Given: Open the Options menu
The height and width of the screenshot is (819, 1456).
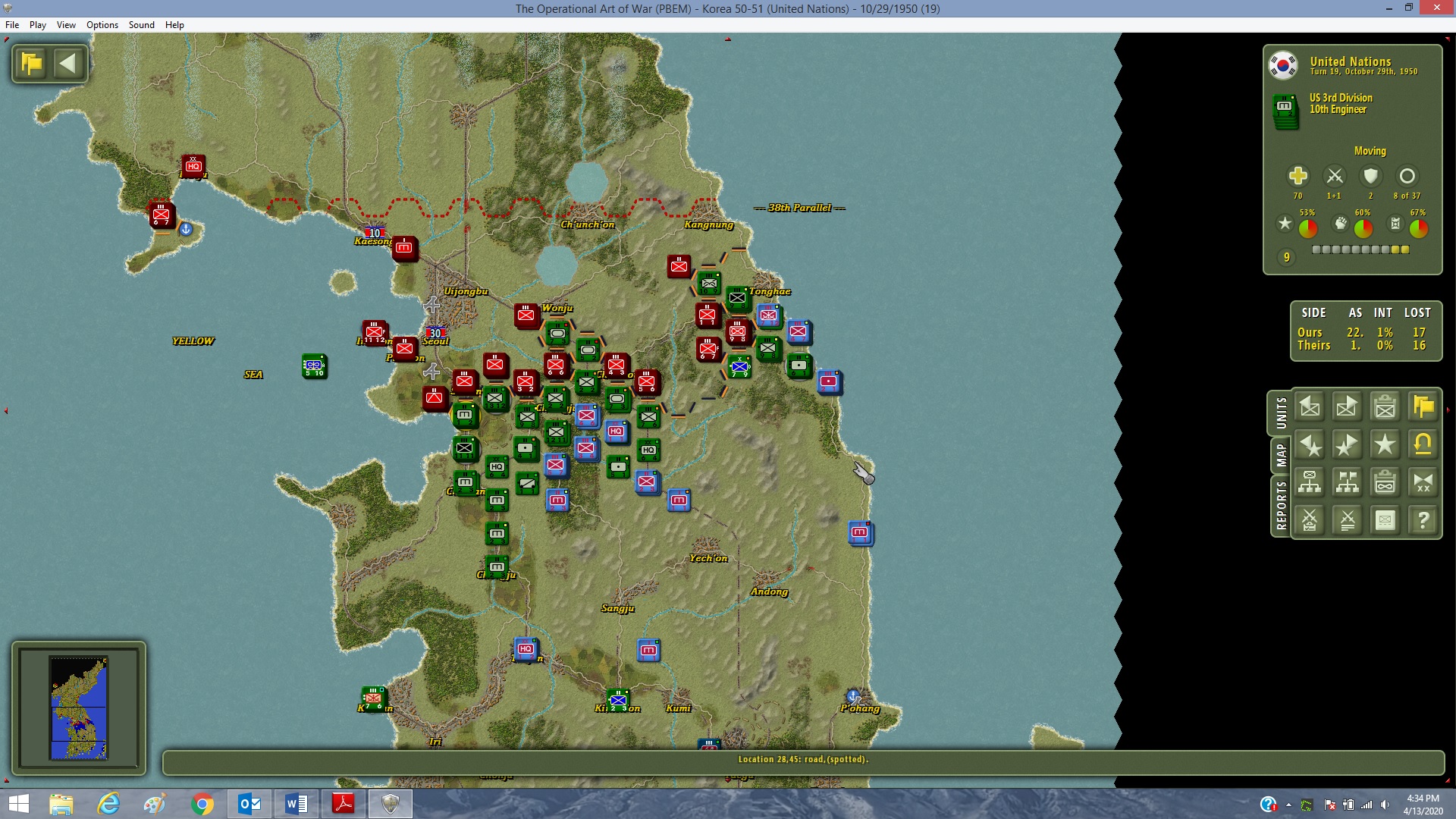Looking at the screenshot, I should coord(102,24).
